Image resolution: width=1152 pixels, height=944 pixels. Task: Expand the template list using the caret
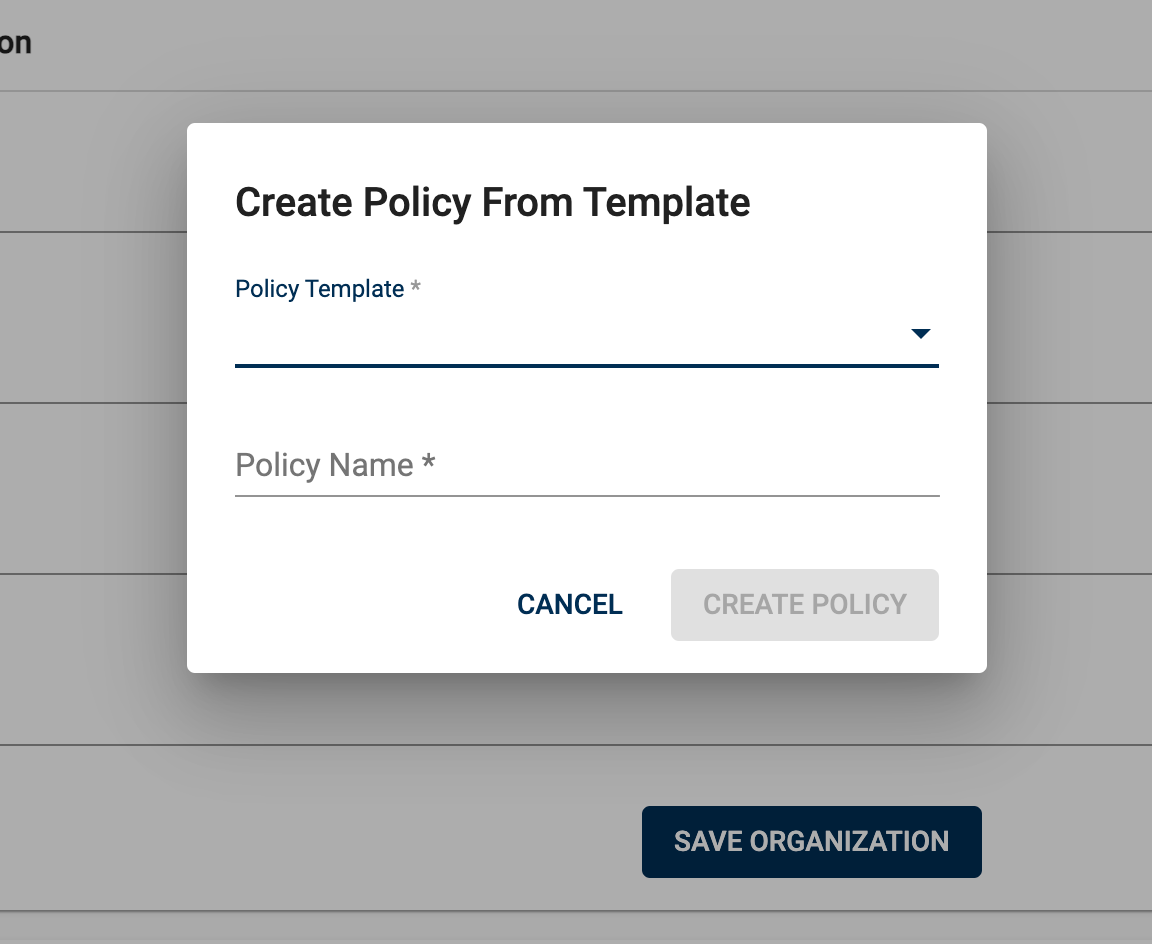[921, 334]
